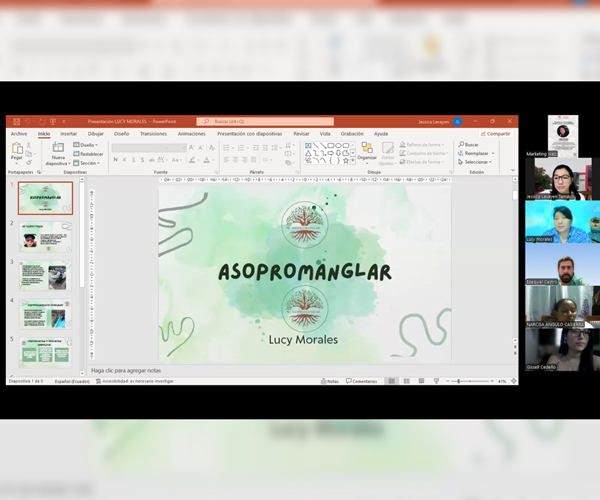
Task: Click the Redo icon in title bar
Action: click(x=42, y=122)
